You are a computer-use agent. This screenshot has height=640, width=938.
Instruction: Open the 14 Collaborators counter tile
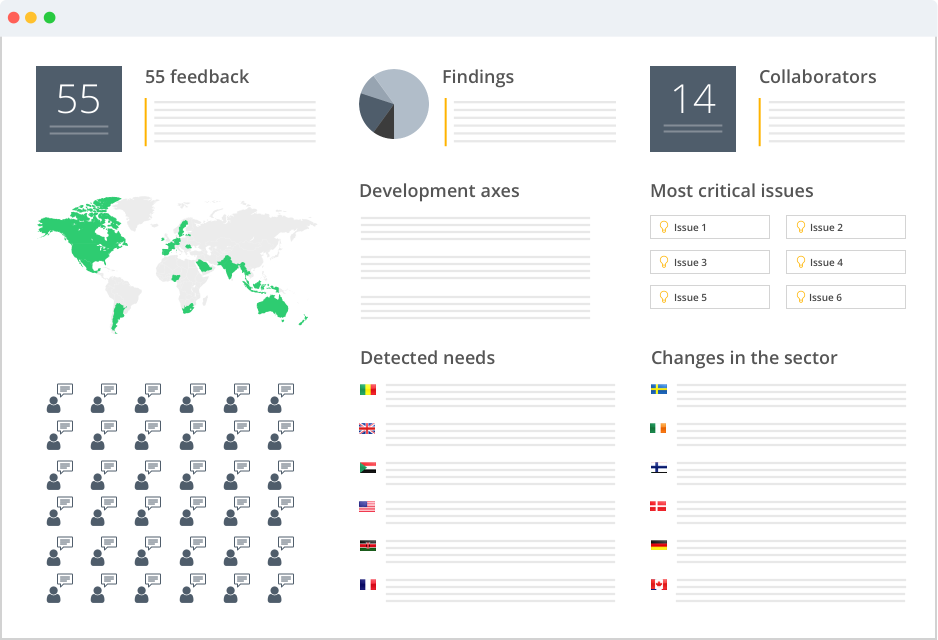[693, 109]
